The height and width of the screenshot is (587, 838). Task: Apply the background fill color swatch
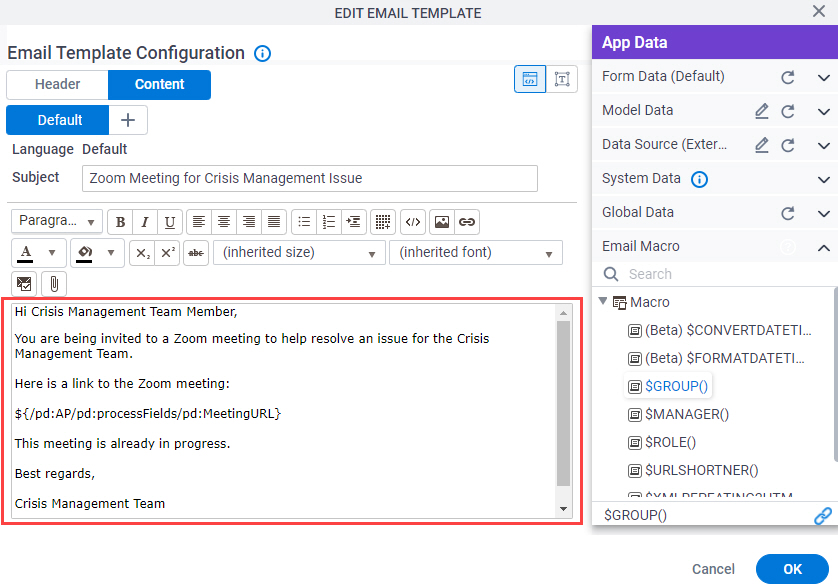[85, 253]
